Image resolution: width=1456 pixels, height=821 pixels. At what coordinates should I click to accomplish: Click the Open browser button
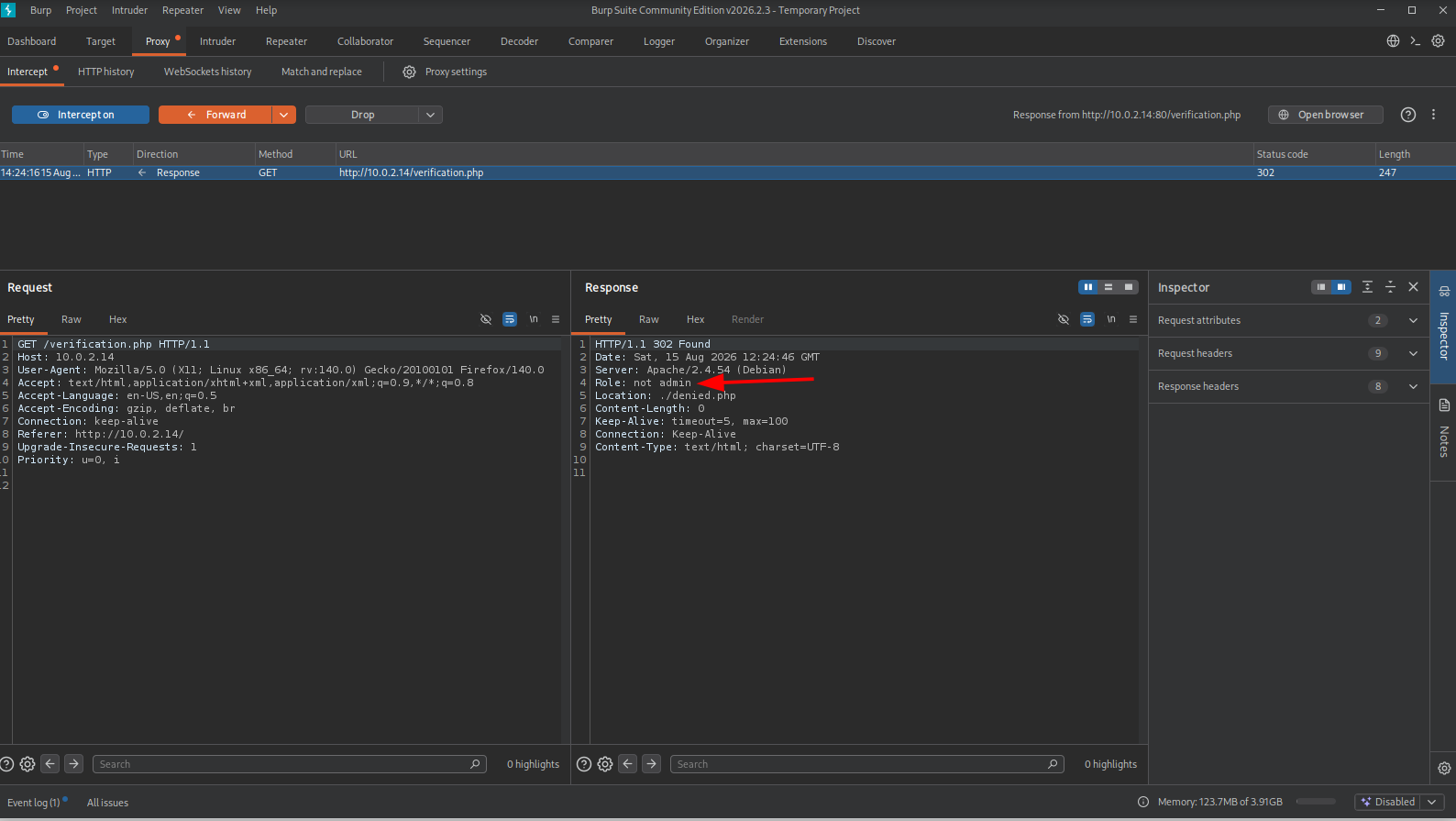pos(1324,115)
